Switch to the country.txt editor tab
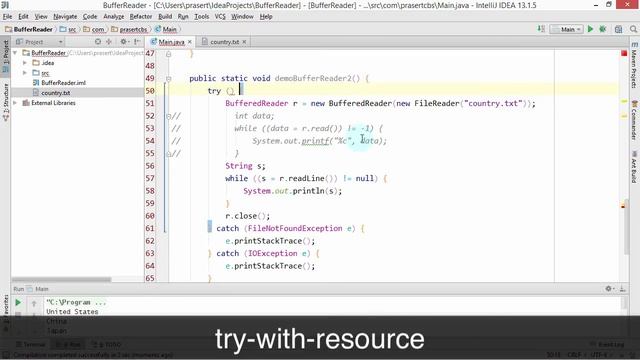The height and width of the screenshot is (360, 640). click(224, 42)
